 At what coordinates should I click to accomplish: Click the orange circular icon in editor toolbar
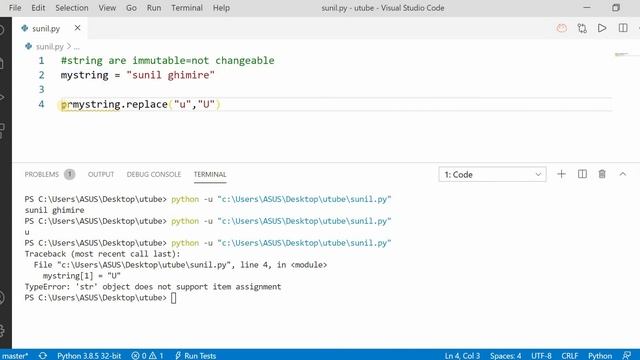click(x=562, y=28)
